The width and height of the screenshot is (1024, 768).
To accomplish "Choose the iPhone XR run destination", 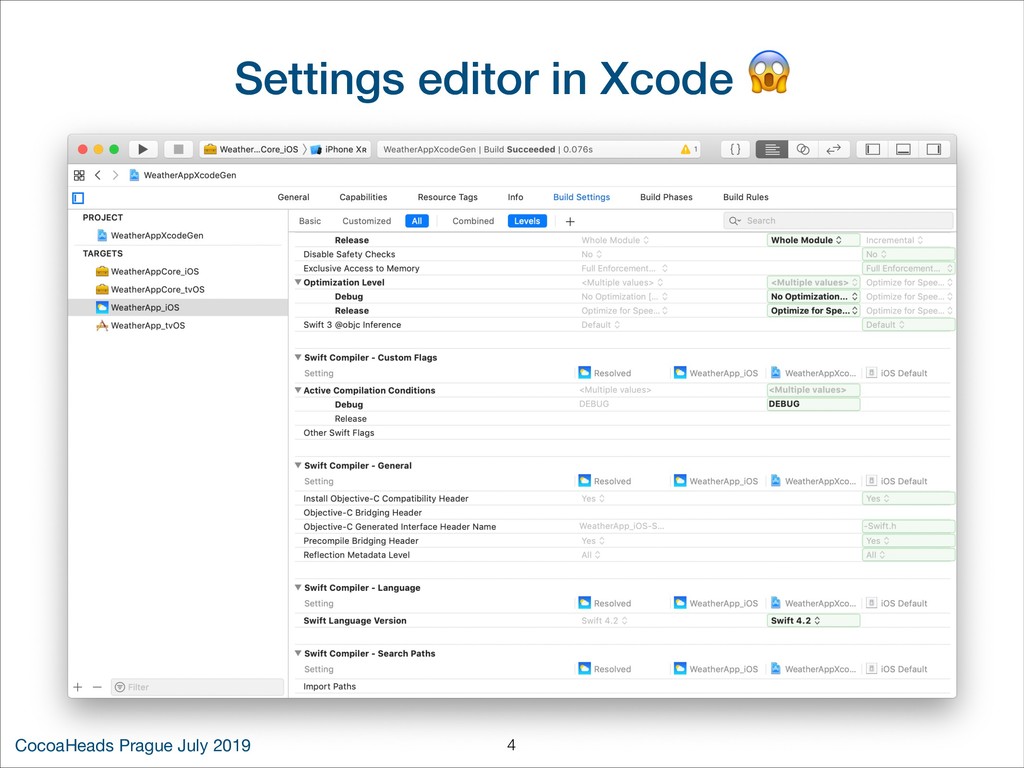I will [x=339, y=150].
